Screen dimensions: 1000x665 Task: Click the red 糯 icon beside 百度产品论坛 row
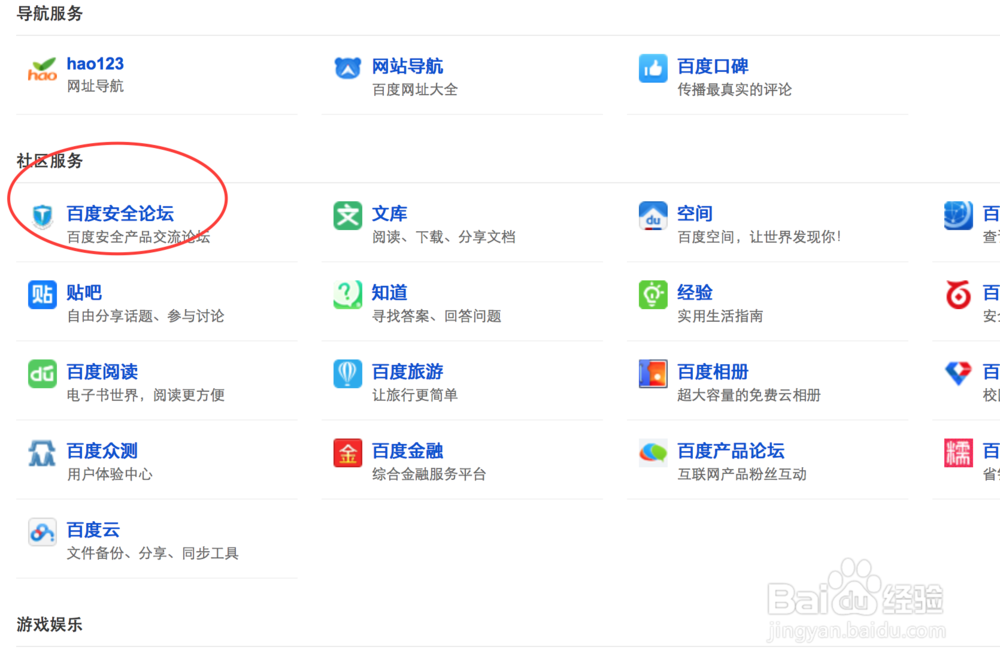tap(959, 453)
